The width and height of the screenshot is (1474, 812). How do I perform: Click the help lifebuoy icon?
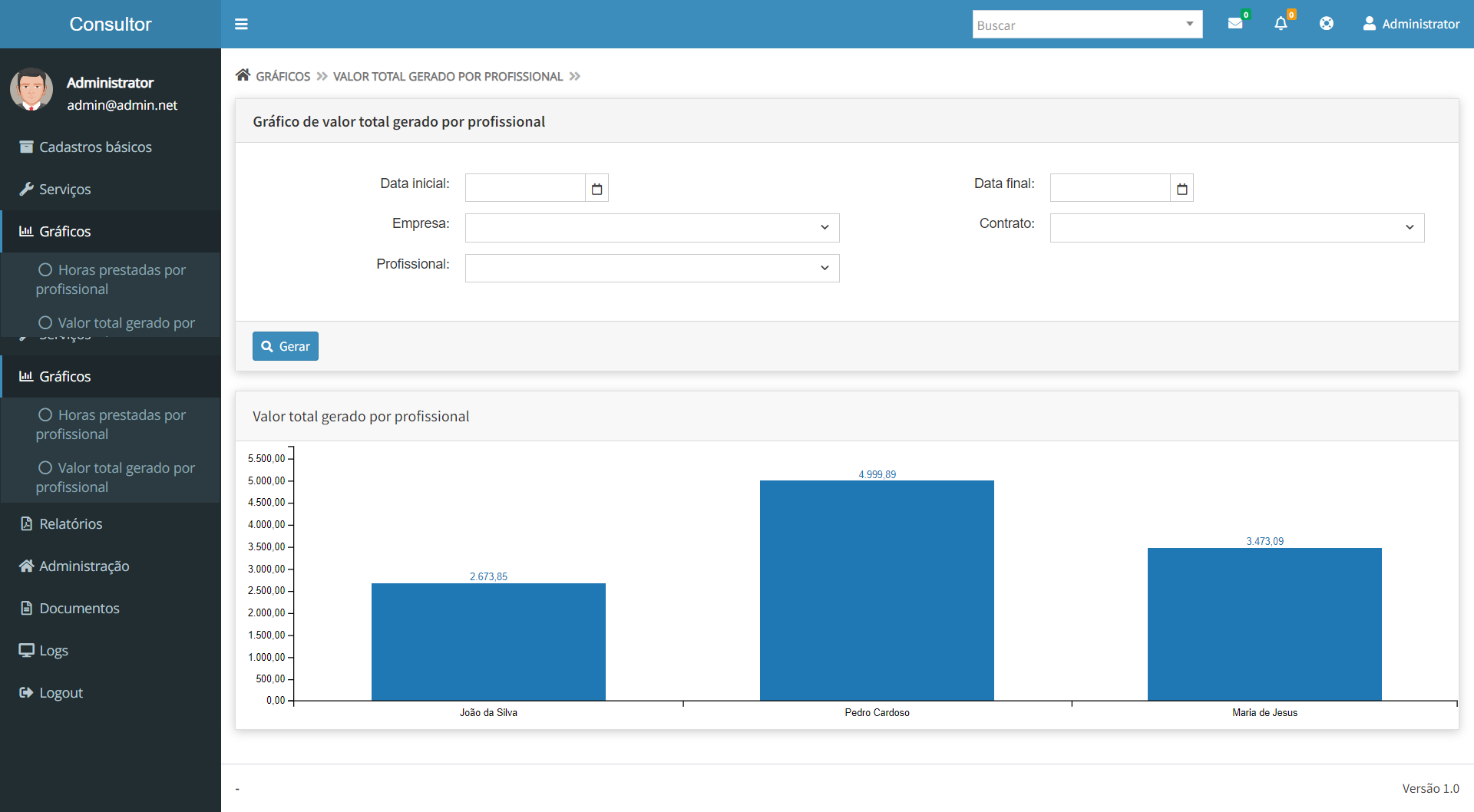click(x=1326, y=24)
